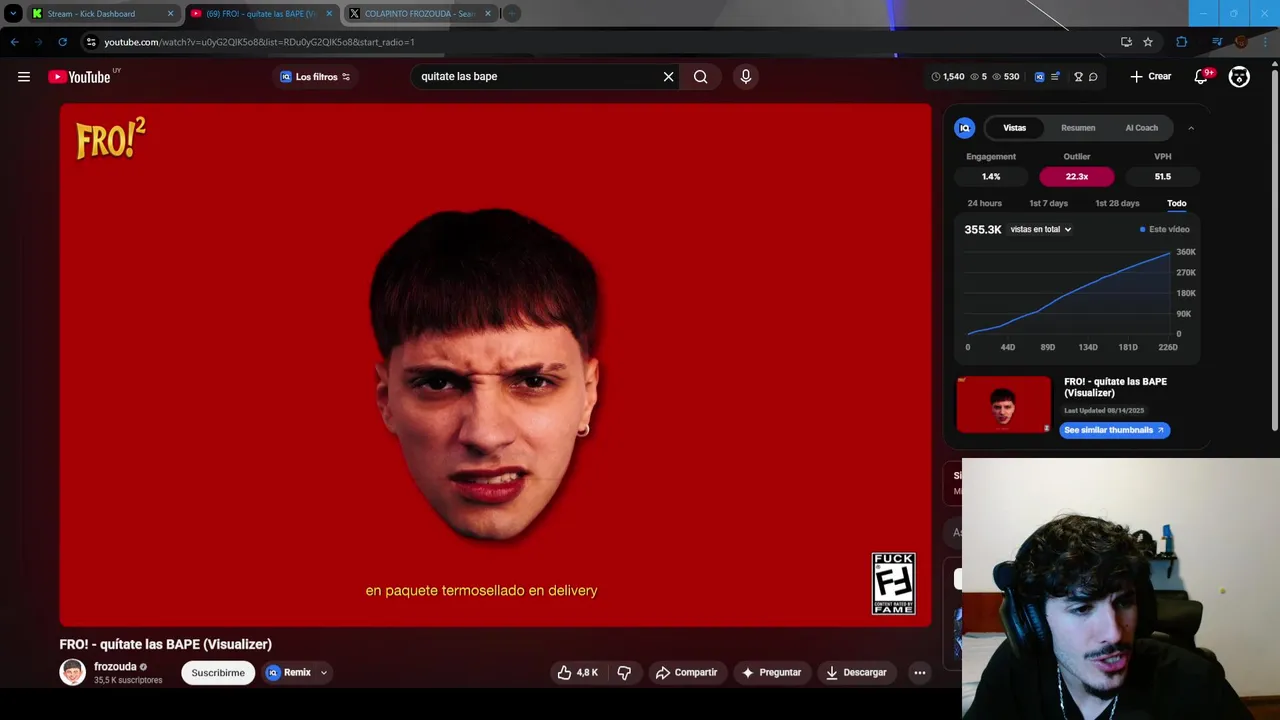Open notifications bell with 9+ badge
The height and width of the screenshot is (720, 1280).
(1202, 77)
